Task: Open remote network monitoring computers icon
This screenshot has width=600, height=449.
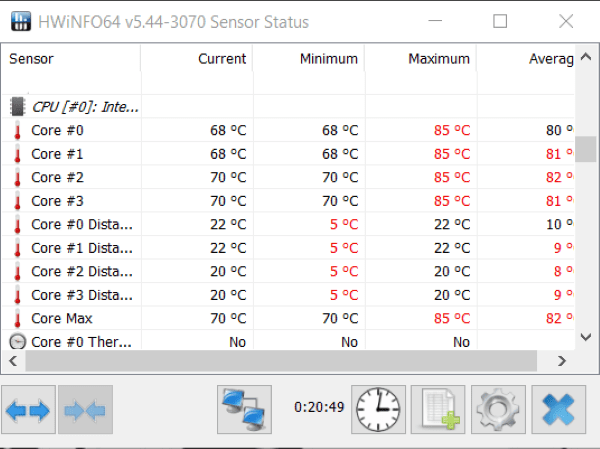Action: (x=244, y=410)
